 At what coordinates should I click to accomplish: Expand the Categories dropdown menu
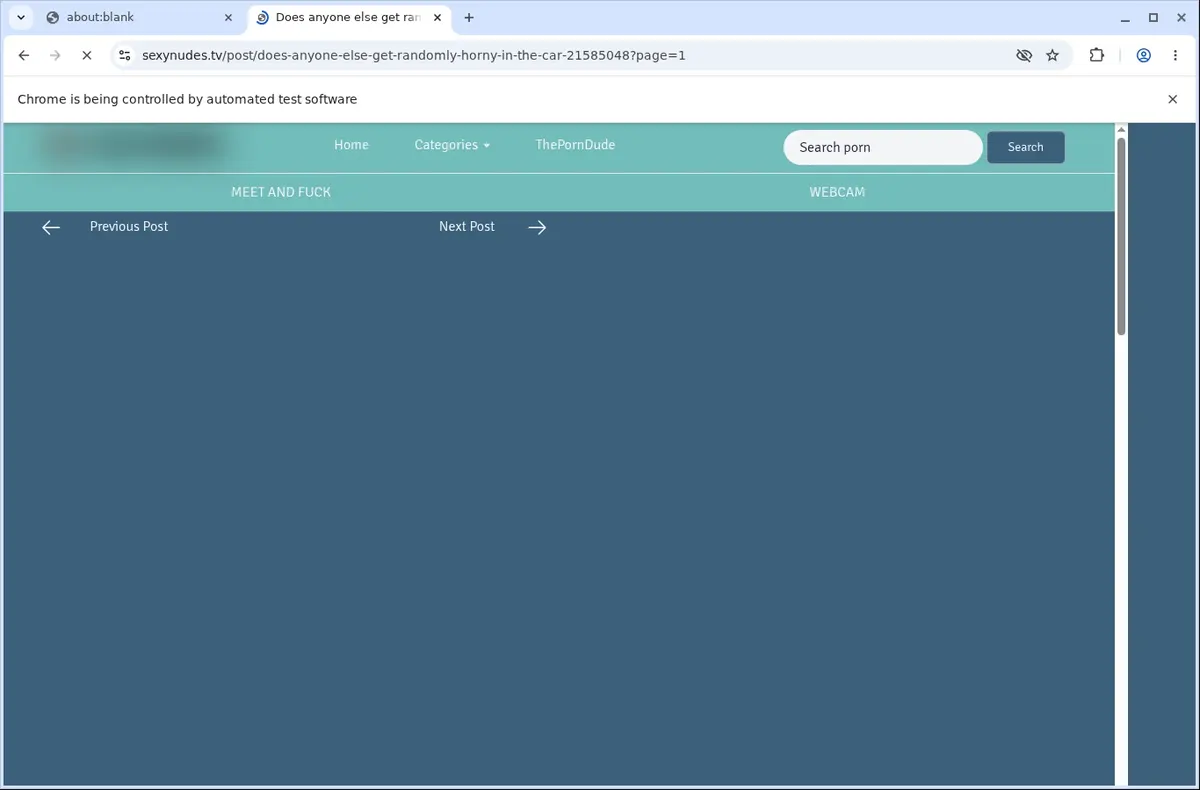coord(452,145)
